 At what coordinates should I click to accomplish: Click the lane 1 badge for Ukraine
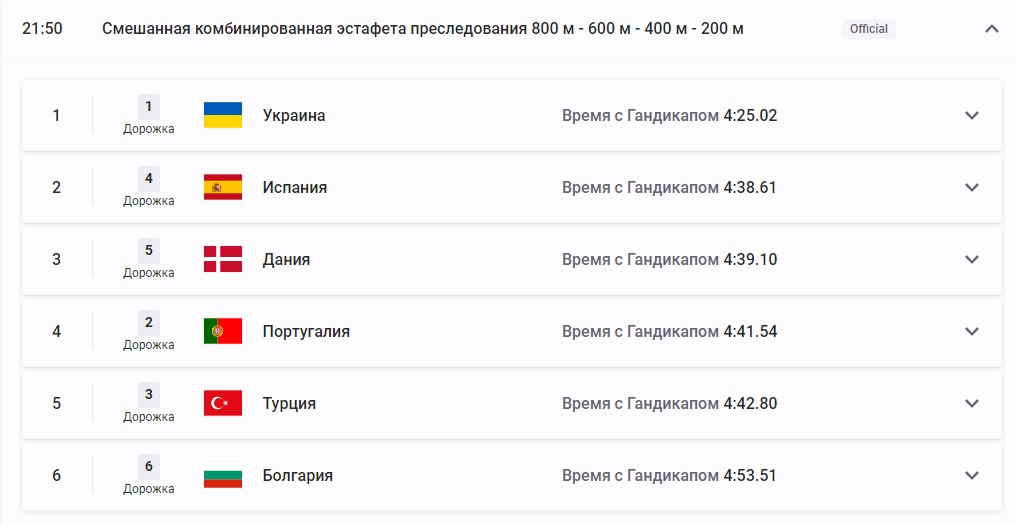click(148, 106)
